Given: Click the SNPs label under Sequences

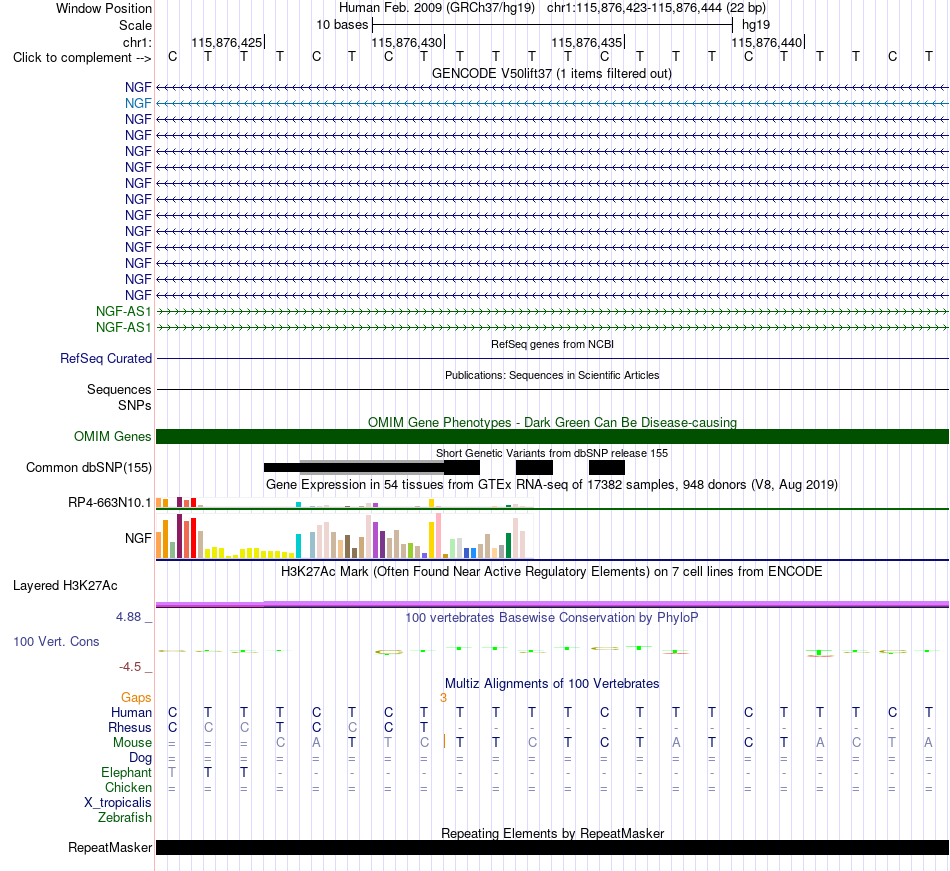Looking at the screenshot, I should [x=135, y=405].
